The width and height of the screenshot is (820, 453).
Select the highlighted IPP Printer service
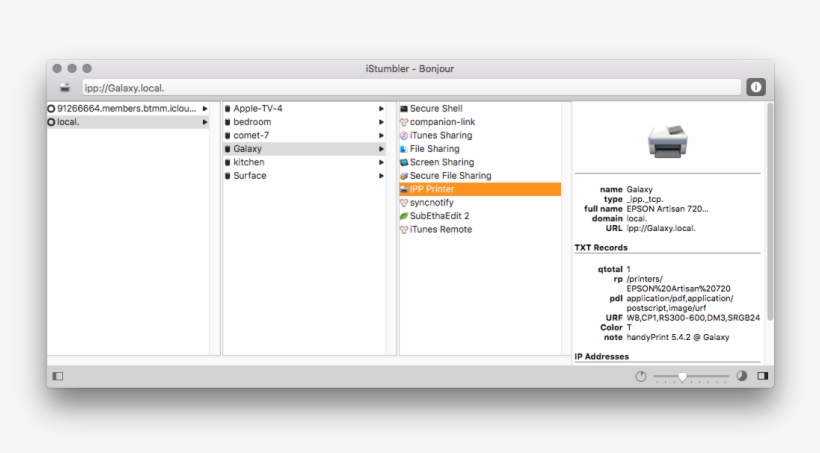[480, 189]
